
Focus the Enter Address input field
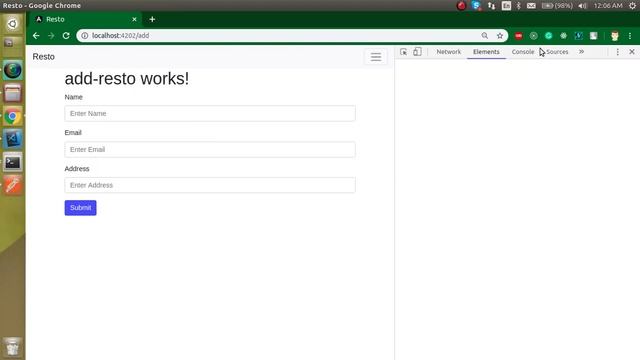pos(210,185)
